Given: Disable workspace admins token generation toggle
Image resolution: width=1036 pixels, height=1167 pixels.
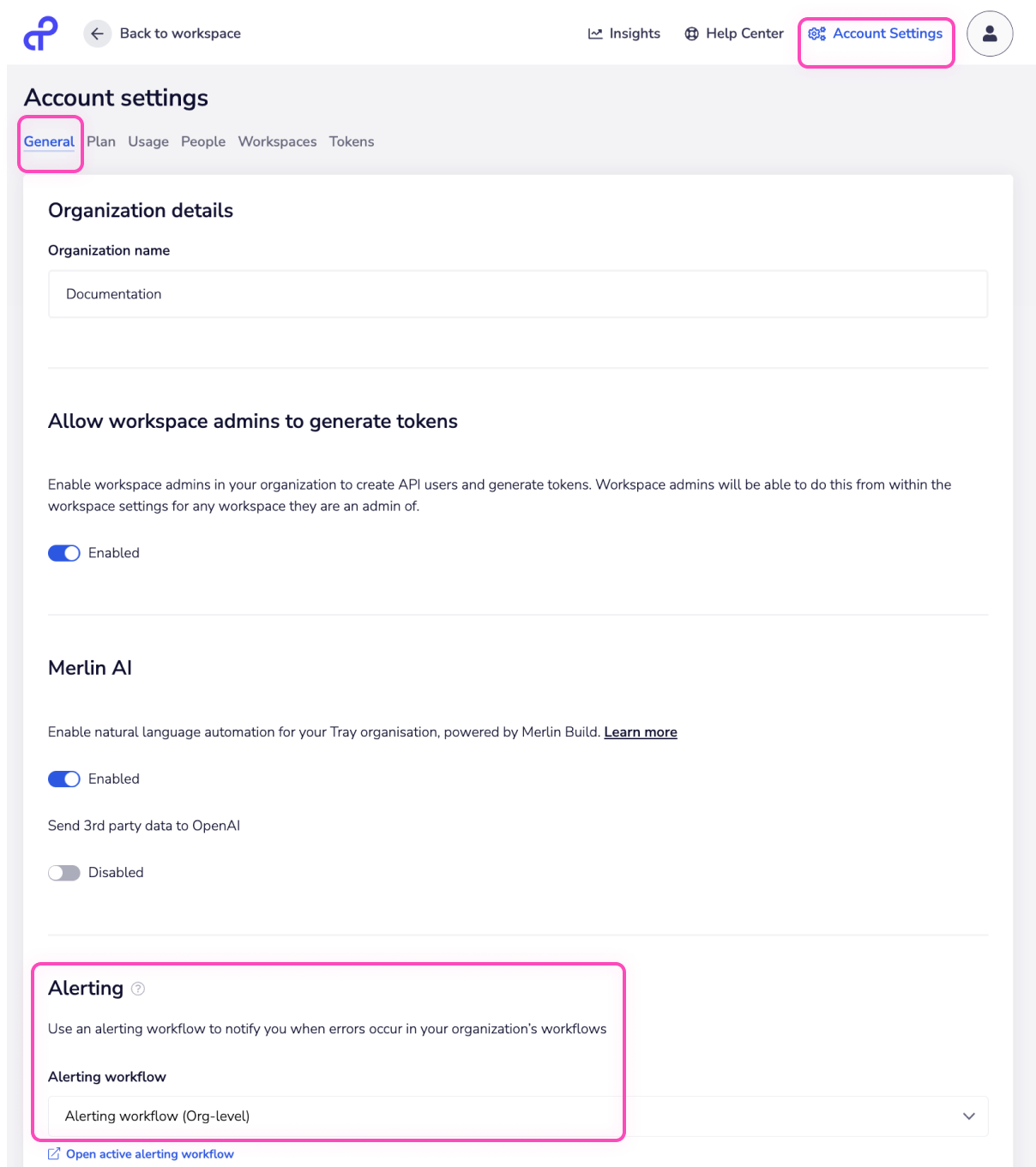Looking at the screenshot, I should click(x=64, y=553).
